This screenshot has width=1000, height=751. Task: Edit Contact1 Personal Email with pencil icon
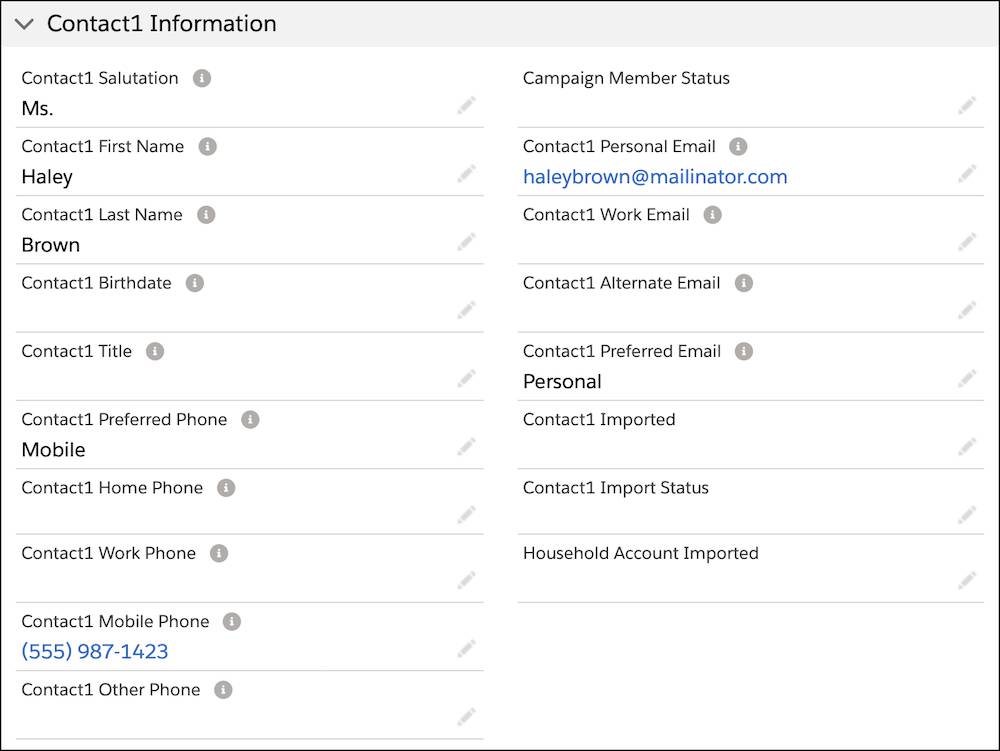point(967,173)
